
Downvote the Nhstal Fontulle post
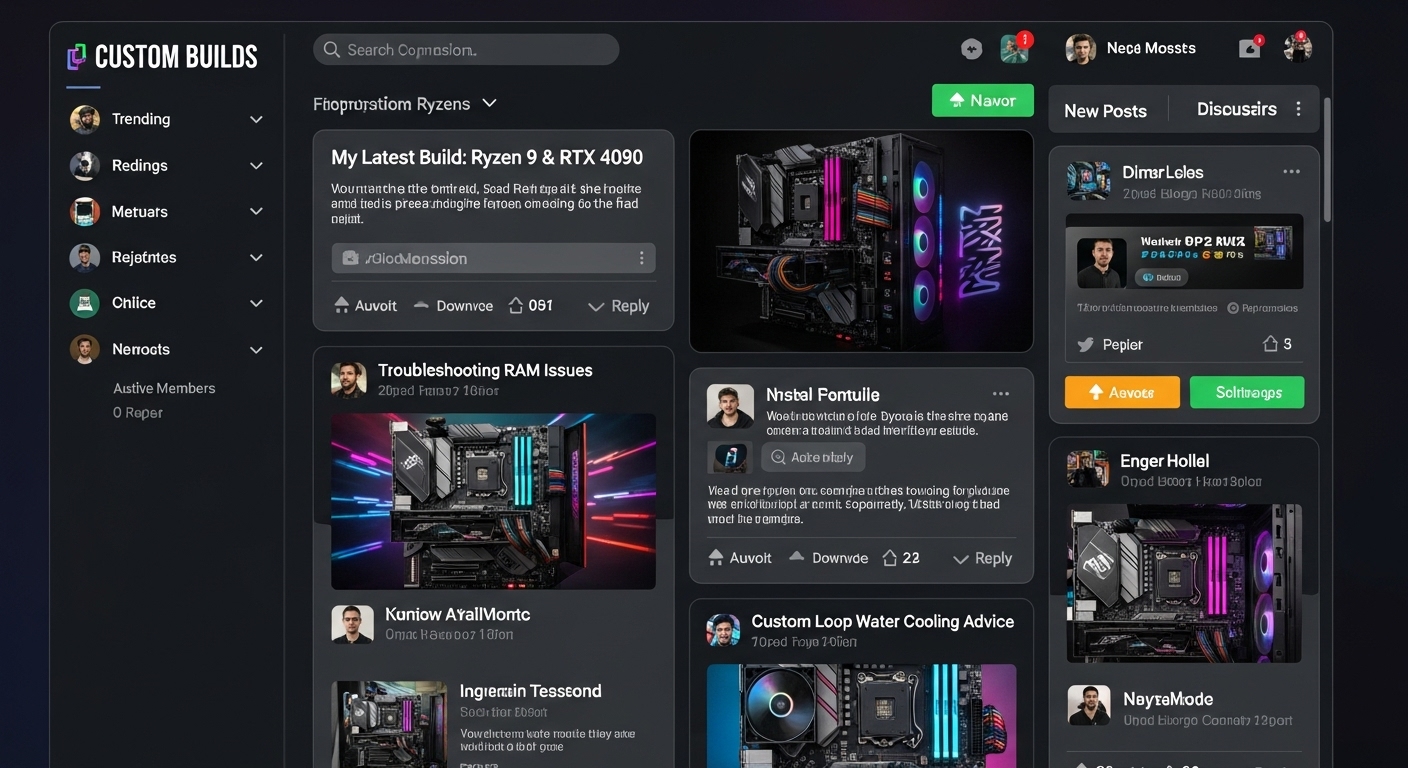[829, 558]
